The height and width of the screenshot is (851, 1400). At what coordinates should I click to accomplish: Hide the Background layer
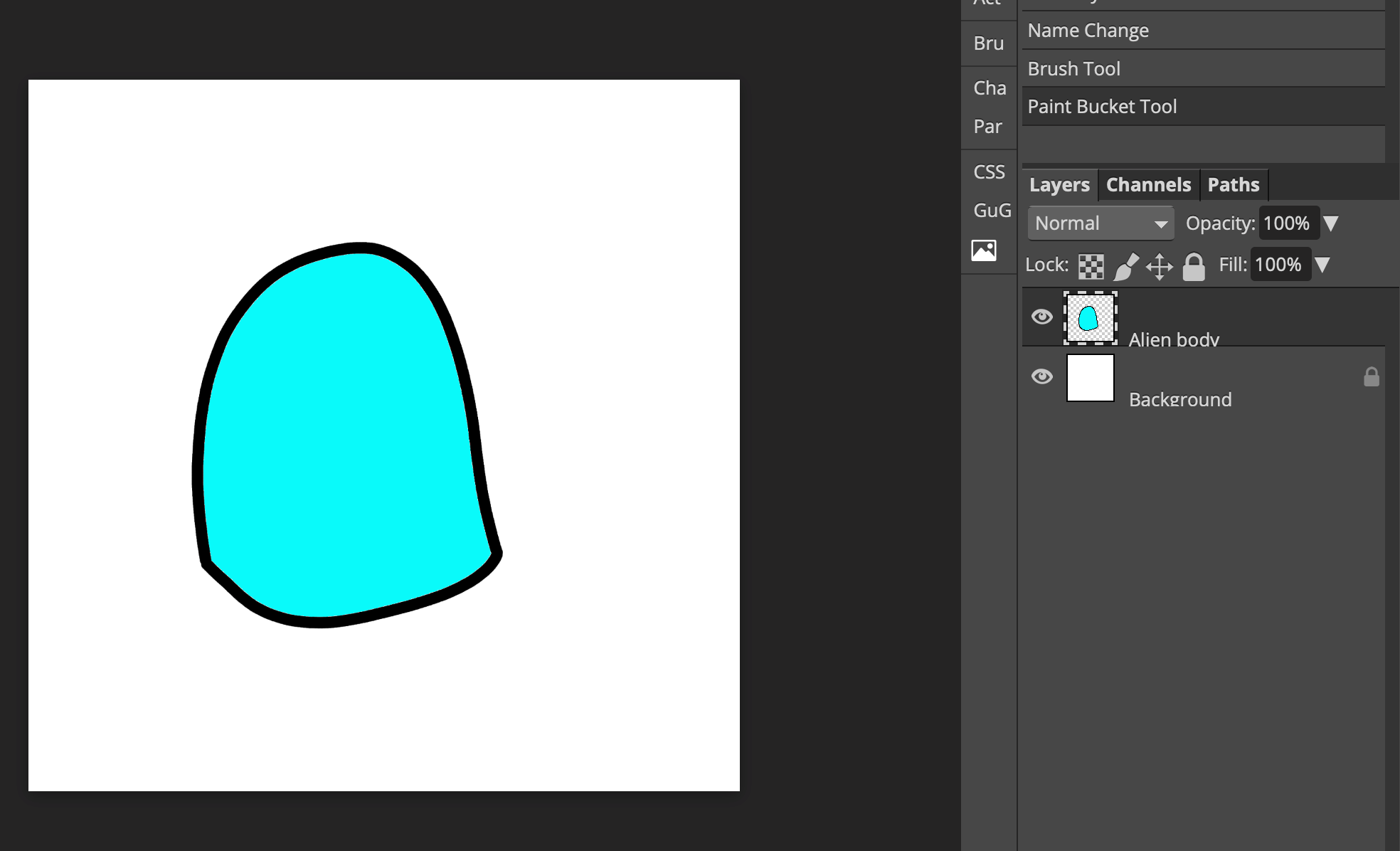click(1042, 376)
